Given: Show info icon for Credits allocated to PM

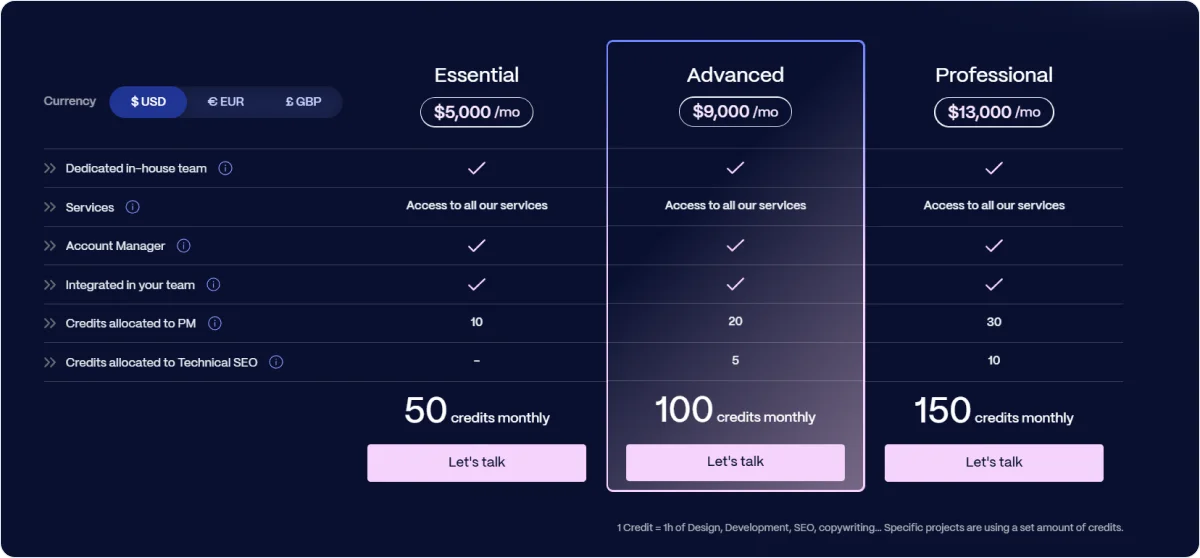Looking at the screenshot, I should (x=214, y=323).
